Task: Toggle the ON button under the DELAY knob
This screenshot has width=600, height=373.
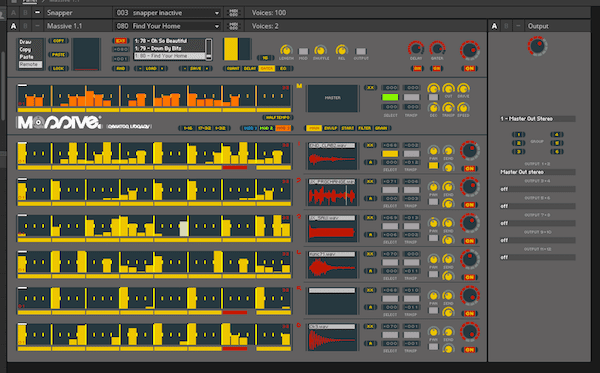Action: [417, 68]
